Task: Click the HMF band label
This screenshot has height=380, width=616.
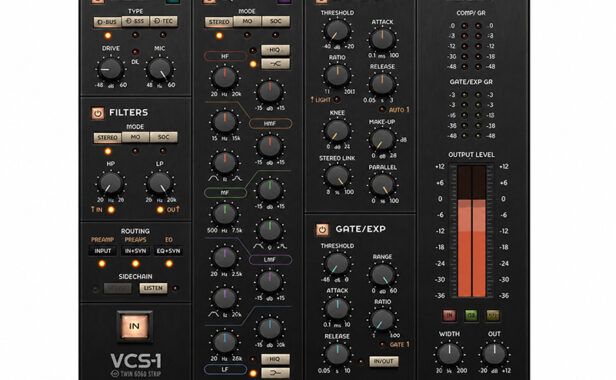Action: [270, 123]
